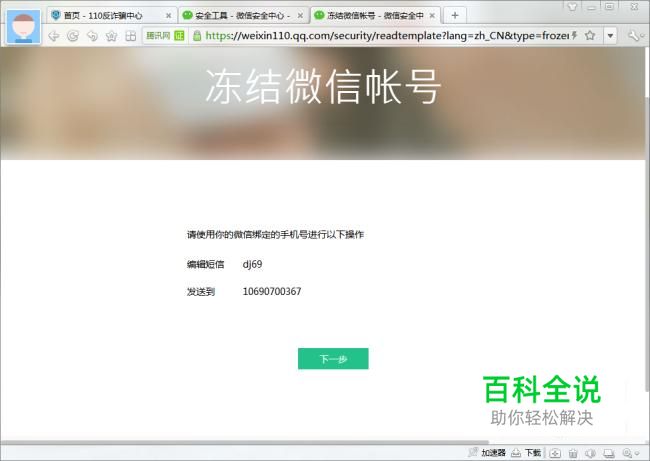Click the 发送到 label
650x461 pixels.
pyautogui.click(x=201, y=292)
